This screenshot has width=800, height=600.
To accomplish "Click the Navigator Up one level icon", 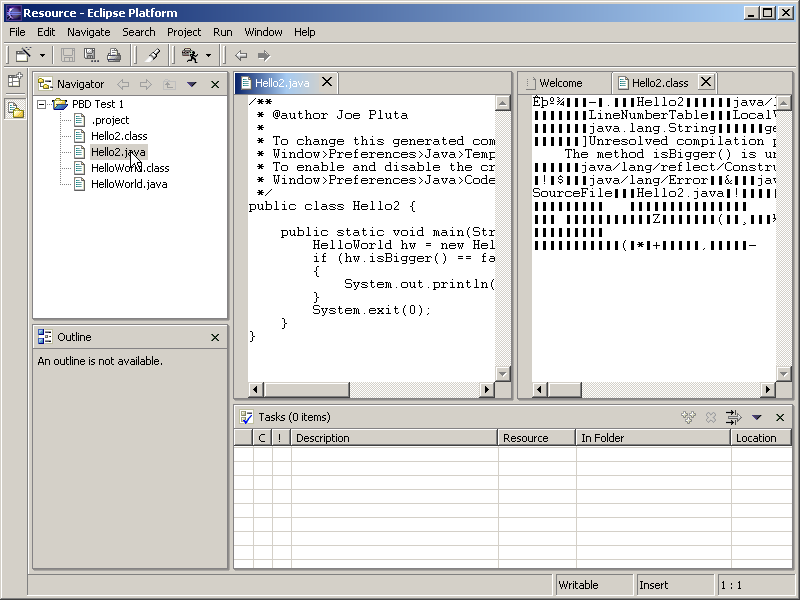I will pos(169,84).
